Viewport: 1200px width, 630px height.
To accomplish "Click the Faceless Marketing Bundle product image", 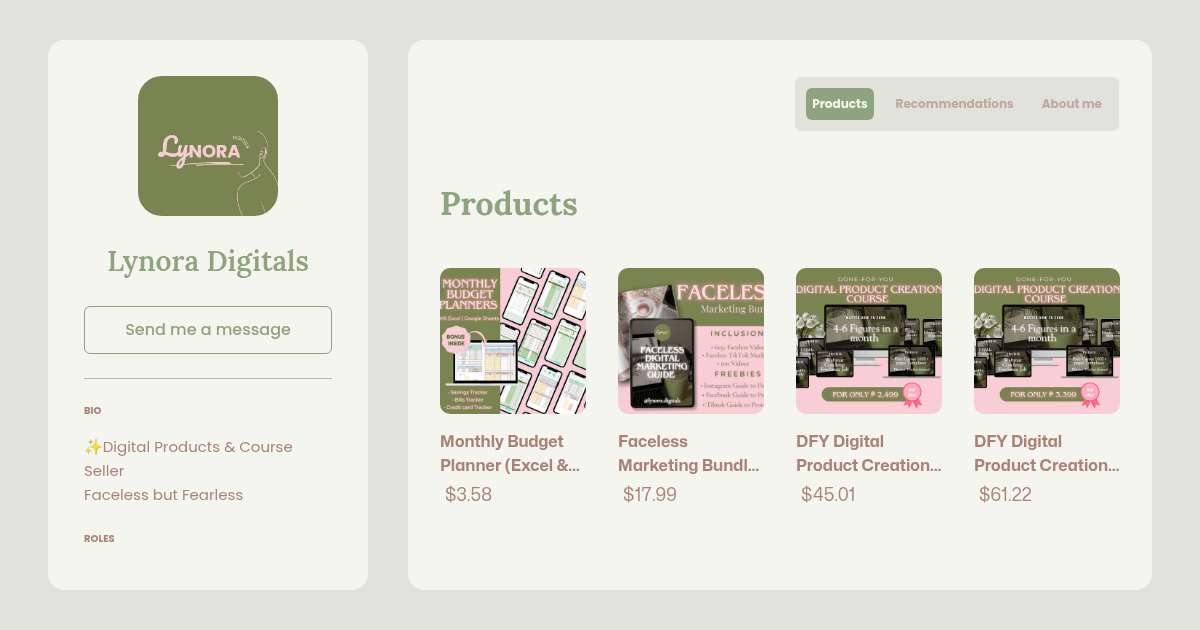I will coord(691,341).
